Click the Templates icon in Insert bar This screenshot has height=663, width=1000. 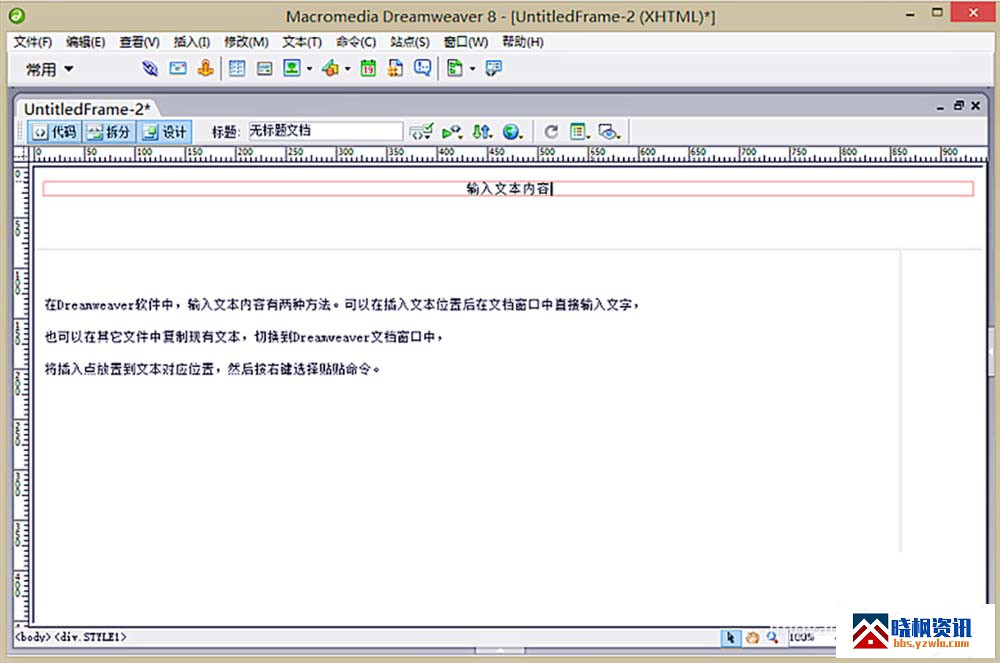click(x=455, y=68)
